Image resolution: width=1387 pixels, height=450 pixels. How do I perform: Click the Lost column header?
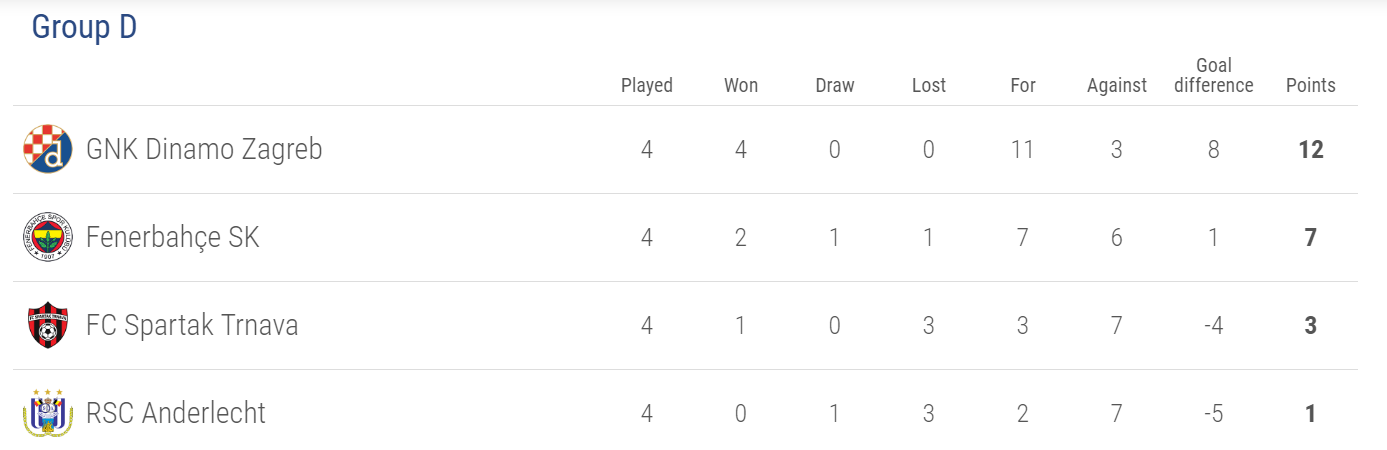929,85
